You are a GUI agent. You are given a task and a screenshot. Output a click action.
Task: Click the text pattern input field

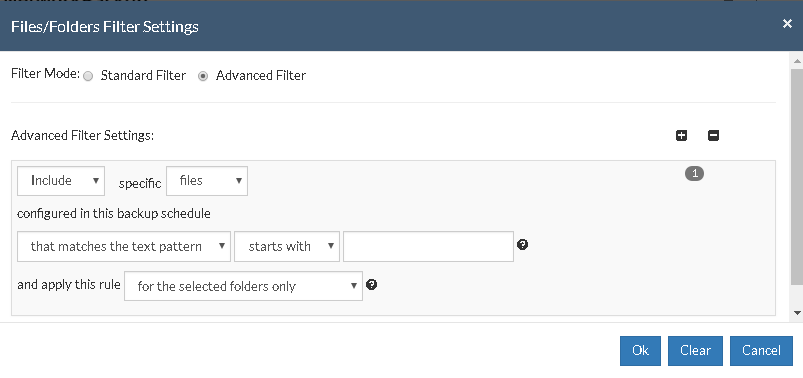pos(428,246)
